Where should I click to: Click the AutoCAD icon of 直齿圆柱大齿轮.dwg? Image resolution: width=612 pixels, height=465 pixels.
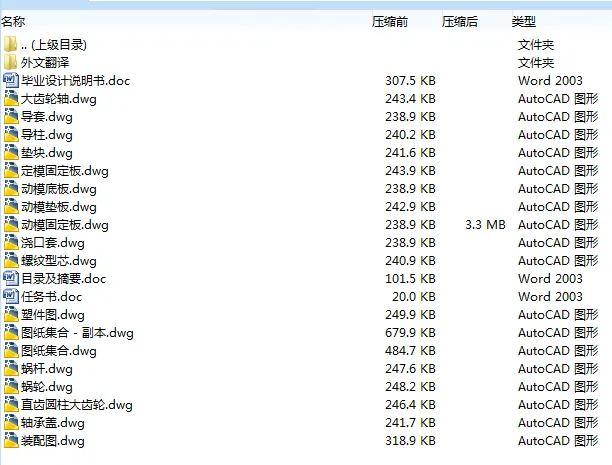[x=11, y=404]
